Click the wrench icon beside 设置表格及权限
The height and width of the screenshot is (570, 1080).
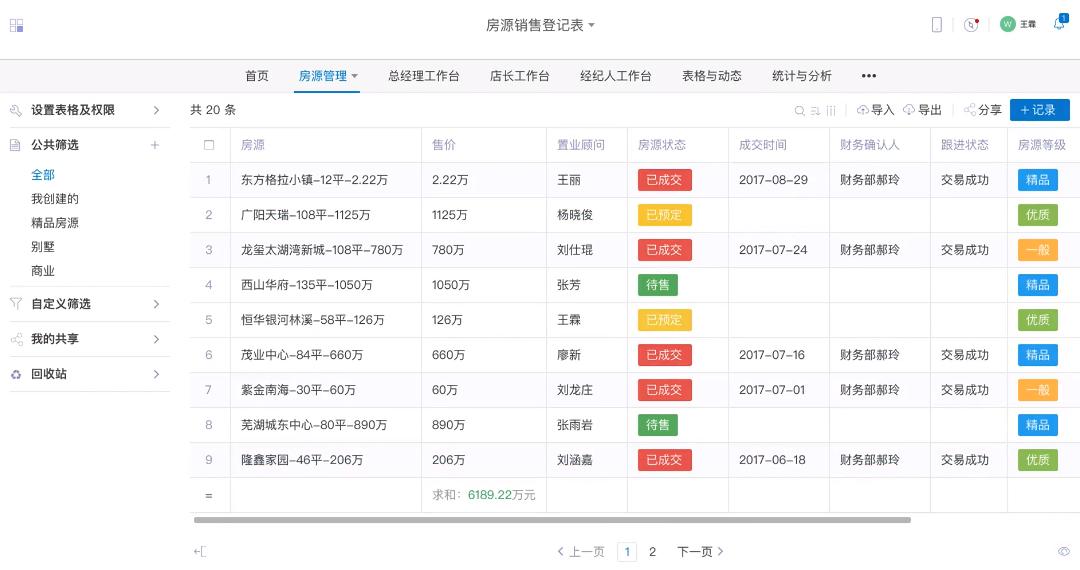click(x=16, y=110)
